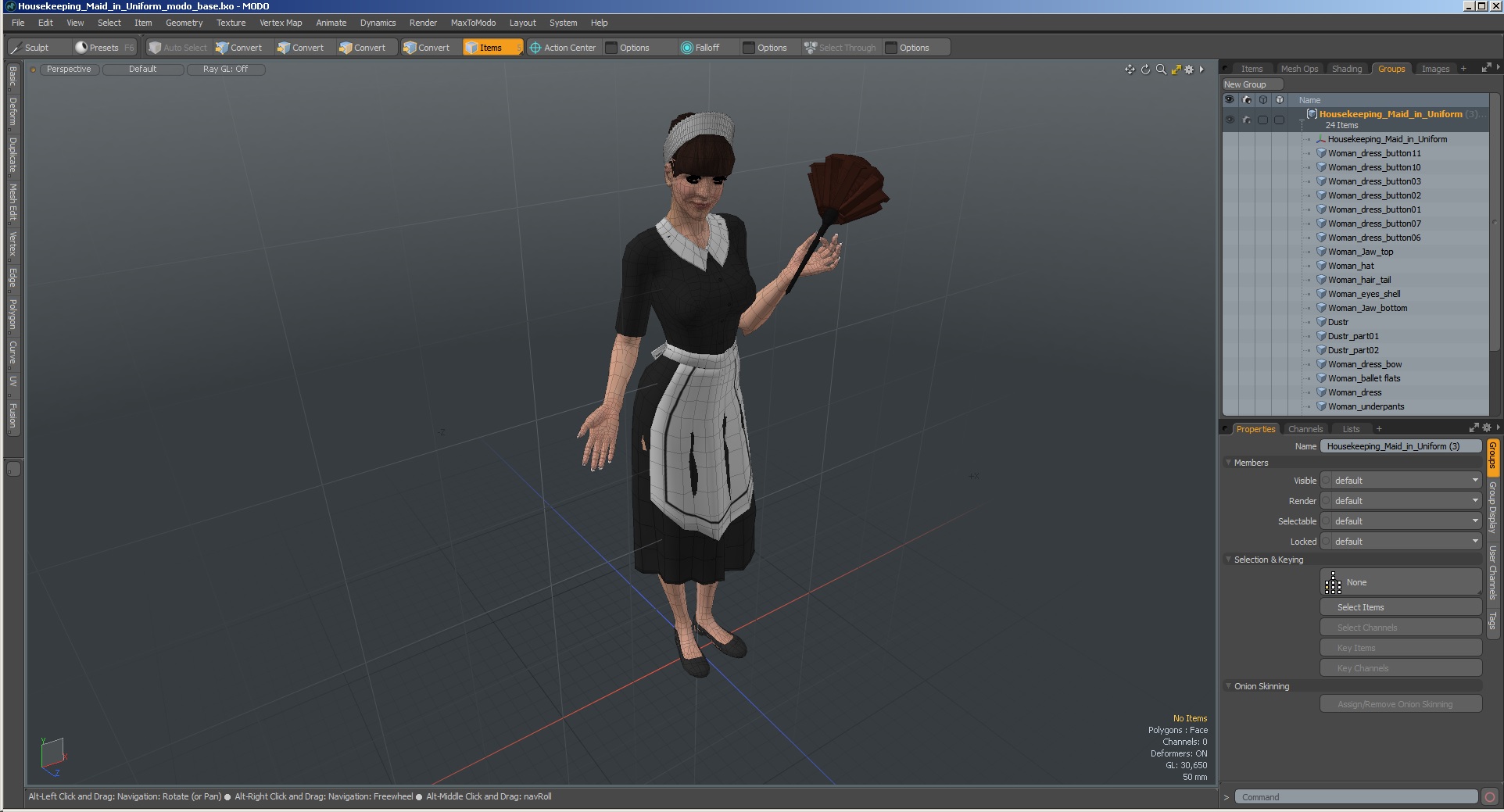Open the Geometry menu
Screen dimensions: 1504x812
184,23
